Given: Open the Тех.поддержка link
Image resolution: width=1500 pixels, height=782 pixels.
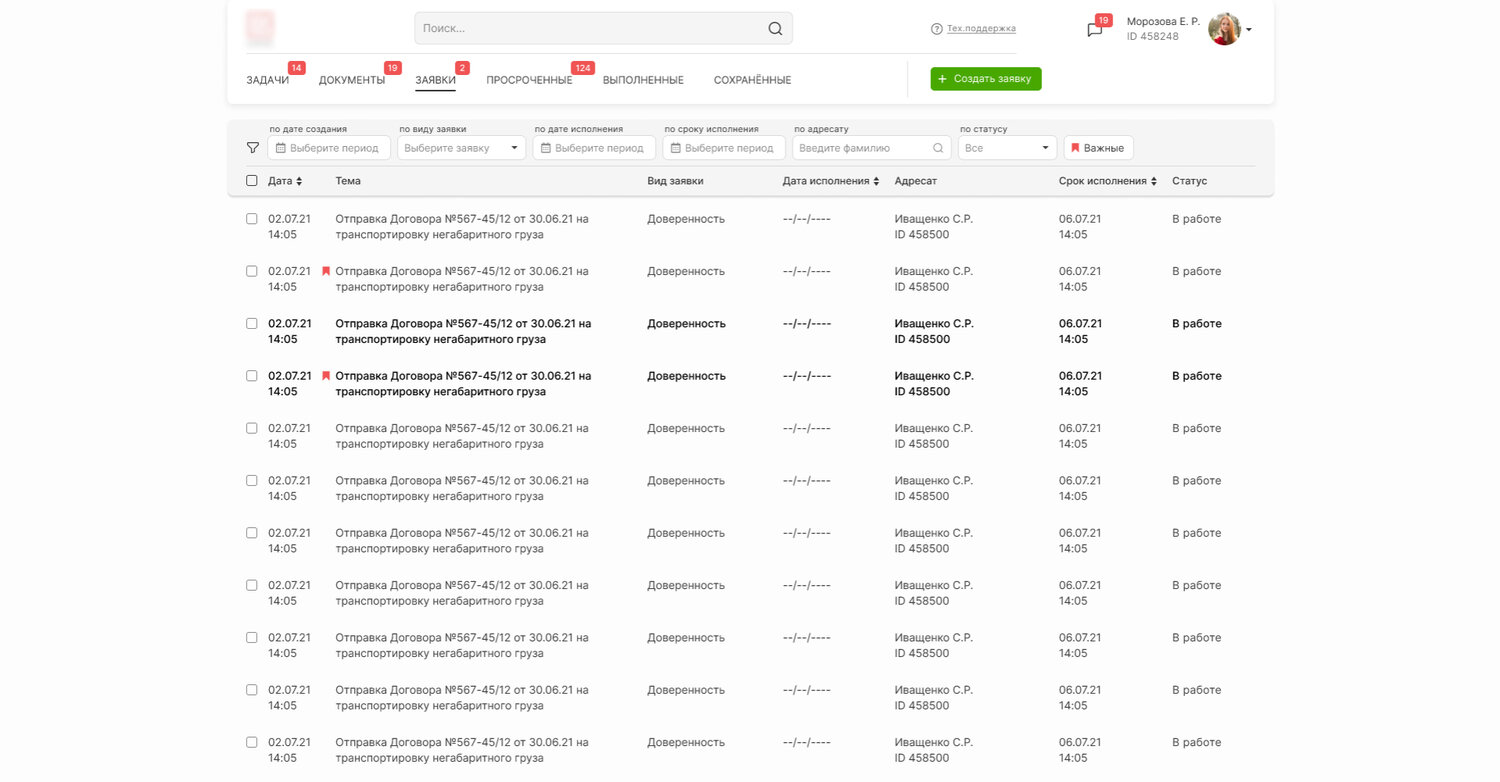Looking at the screenshot, I should click(x=981, y=29).
